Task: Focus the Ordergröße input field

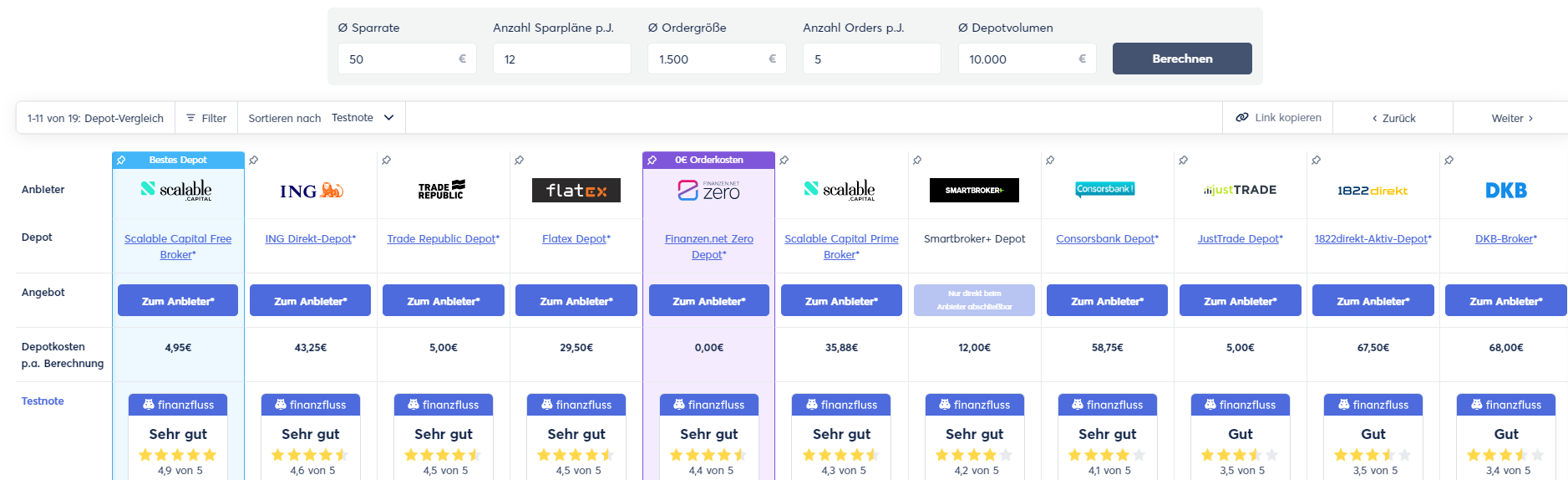Action: [717, 59]
